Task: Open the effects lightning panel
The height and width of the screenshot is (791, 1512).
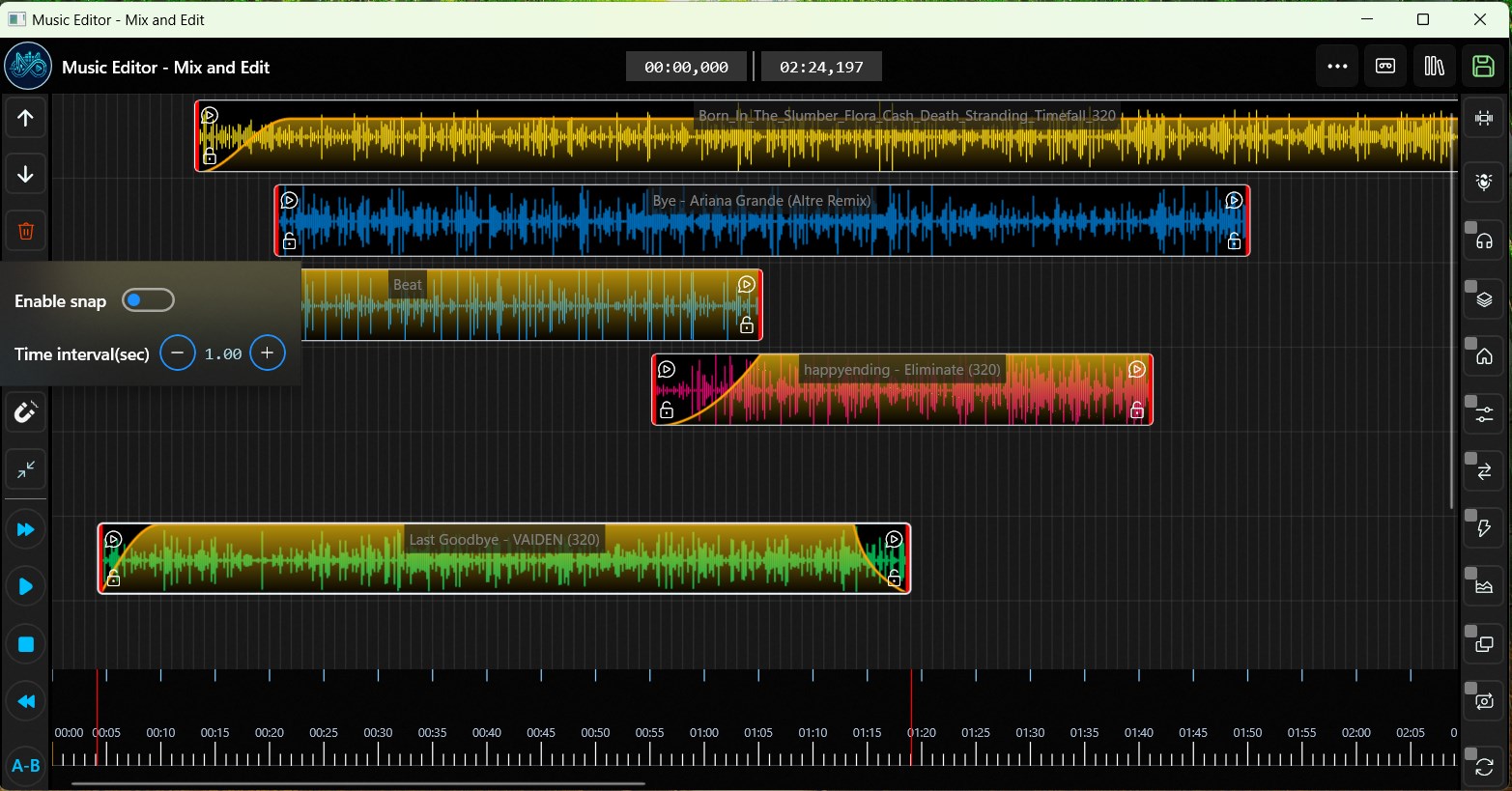Action: (x=1484, y=527)
